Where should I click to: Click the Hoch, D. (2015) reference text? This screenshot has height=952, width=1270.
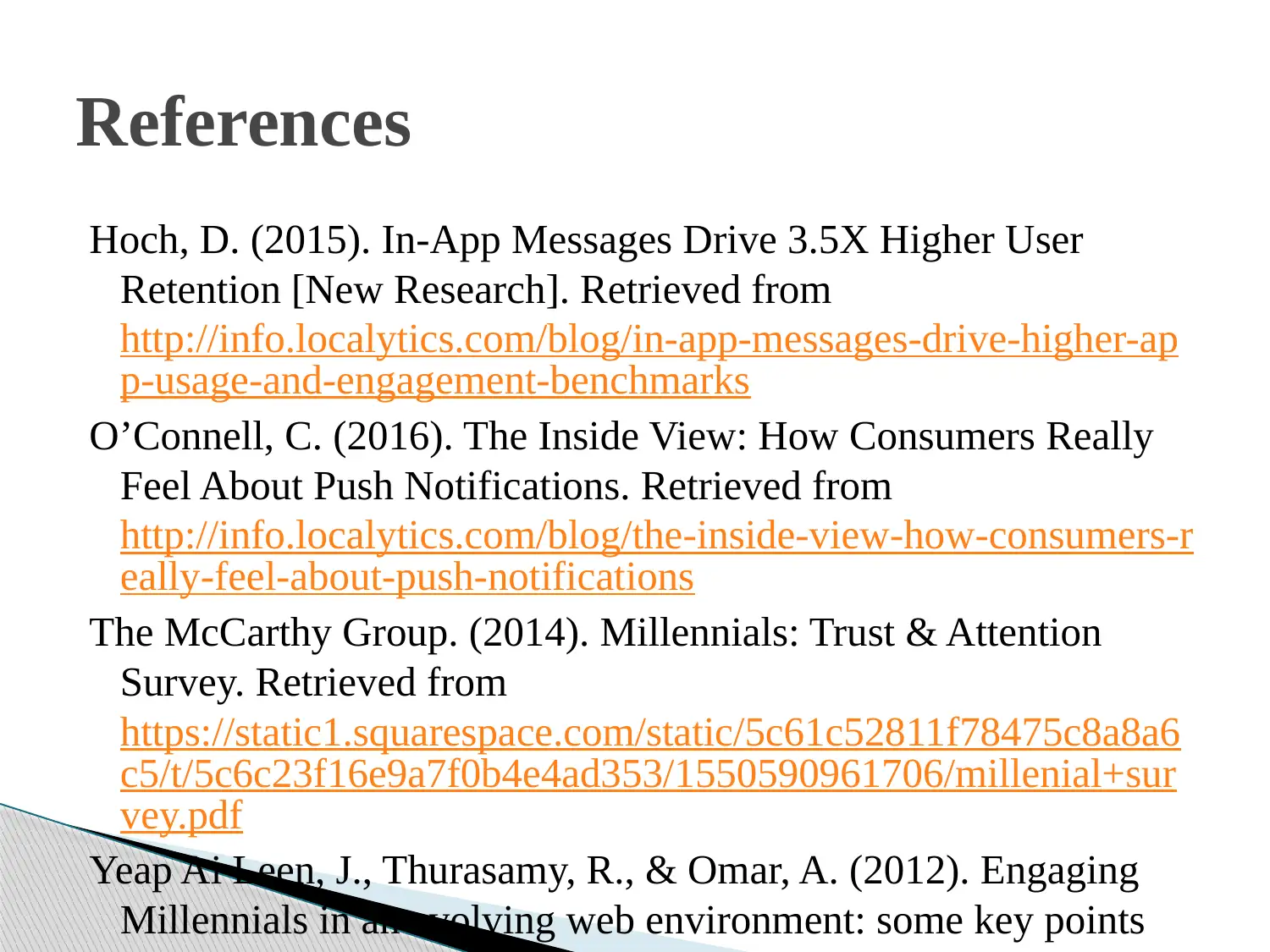[586, 265]
